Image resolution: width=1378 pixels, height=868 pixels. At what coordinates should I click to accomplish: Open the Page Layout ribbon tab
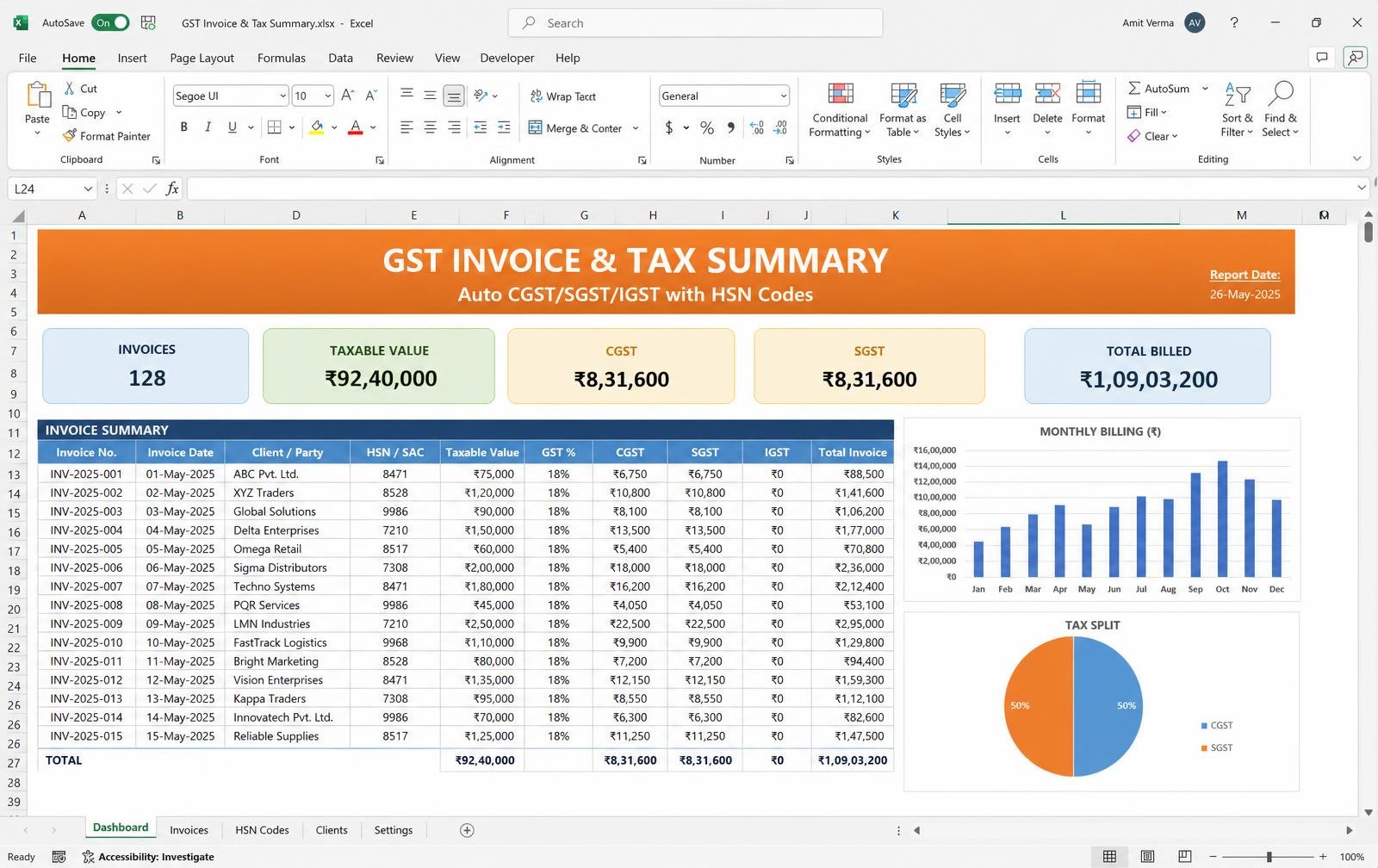(202, 58)
